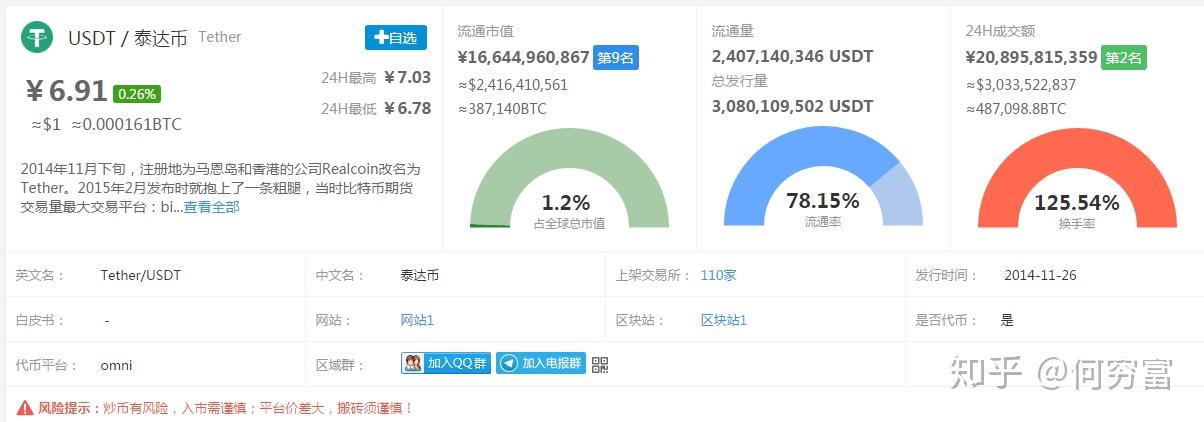Click the ¥20,895,815,359 24H volume value
The height and width of the screenshot is (422, 1204).
1031,57
